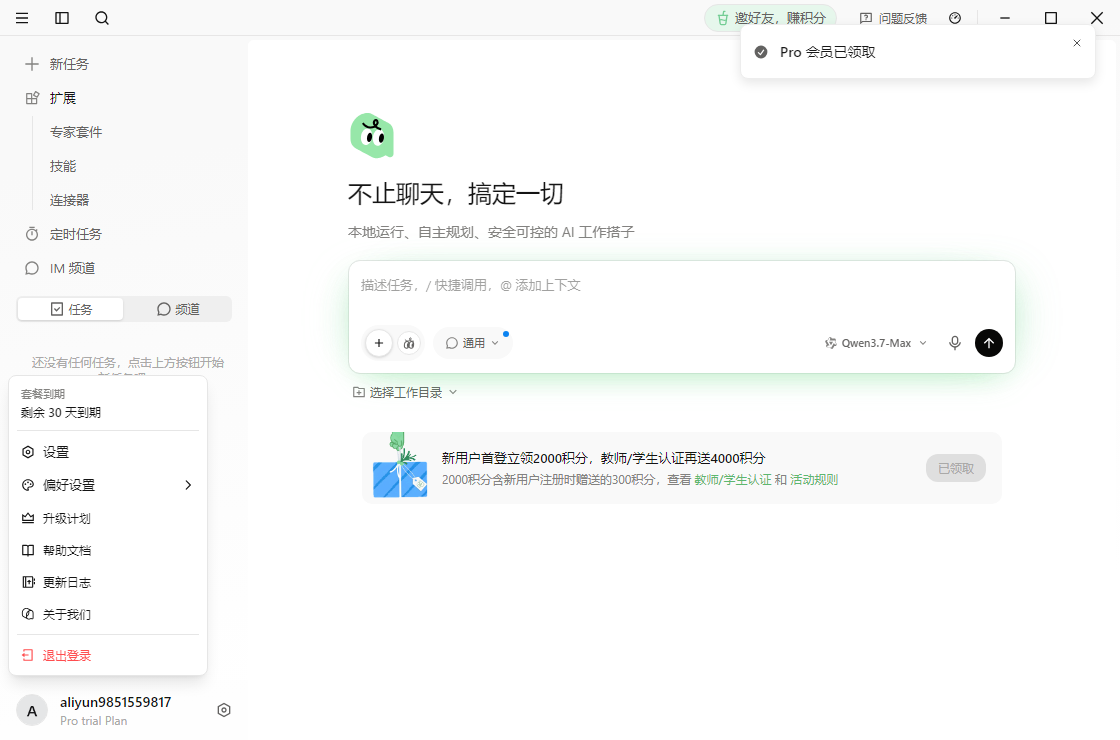The height and width of the screenshot is (740, 1120).
Task: Click the microphone voice input icon
Action: pos(954,343)
